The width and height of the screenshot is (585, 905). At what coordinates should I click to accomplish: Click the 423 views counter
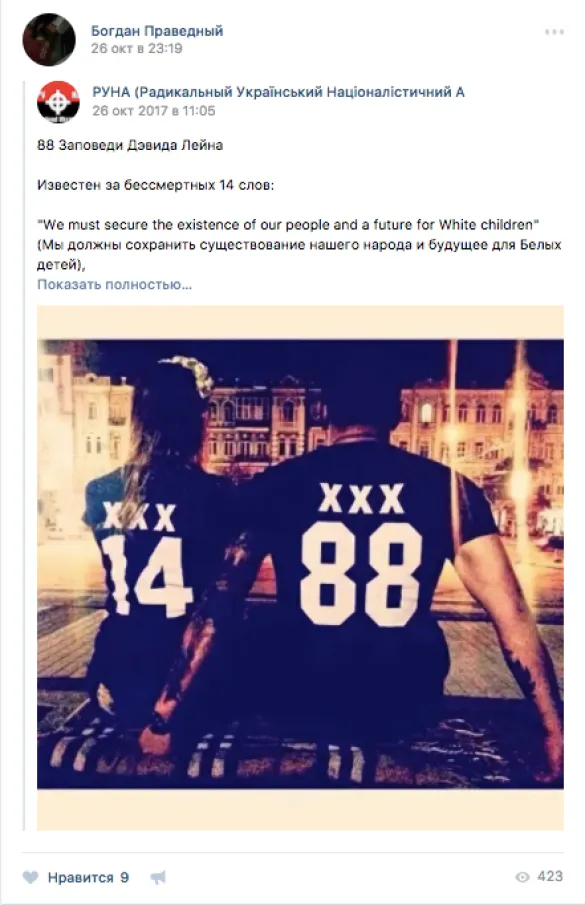point(550,877)
